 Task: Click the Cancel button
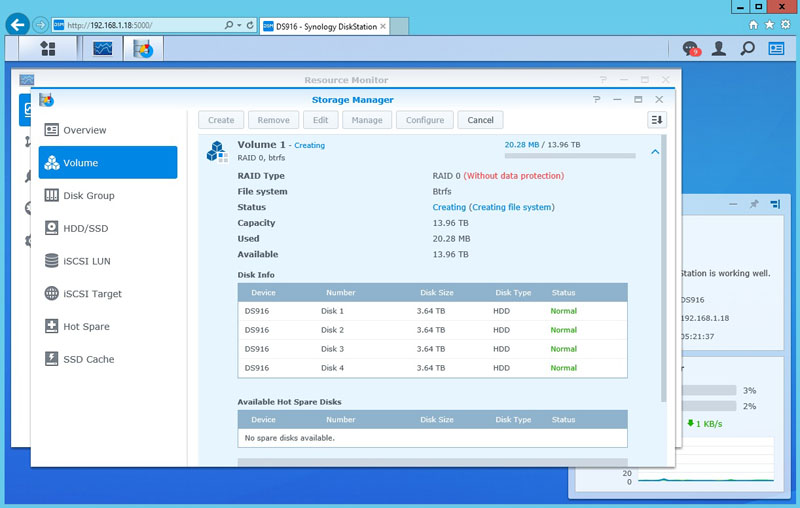480,120
